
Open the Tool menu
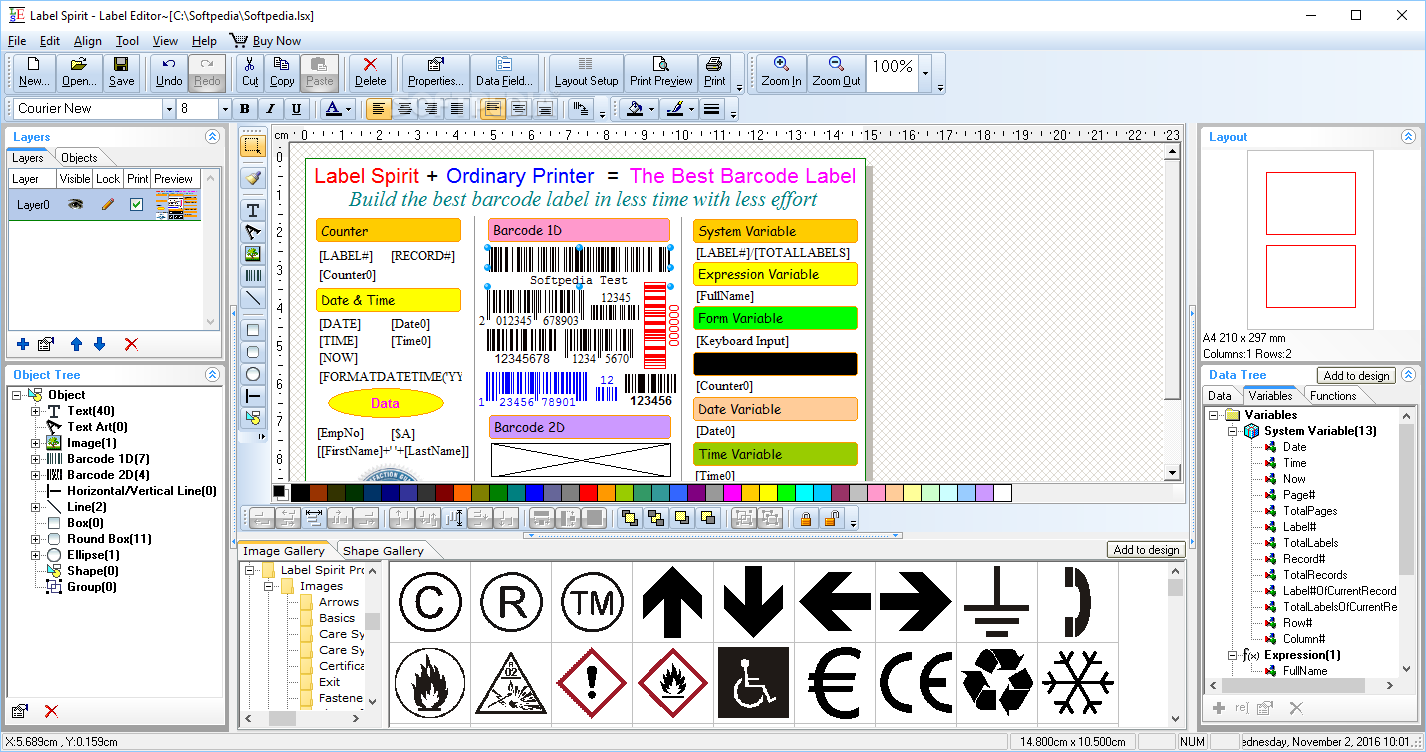pyautogui.click(x=127, y=41)
